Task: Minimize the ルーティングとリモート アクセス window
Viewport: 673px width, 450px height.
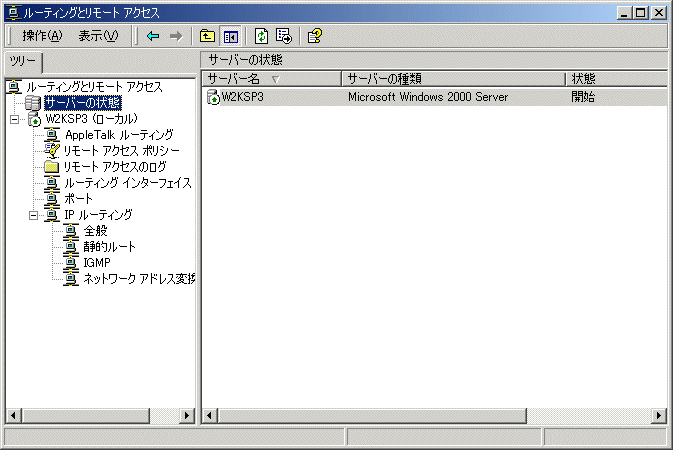Action: [624, 13]
